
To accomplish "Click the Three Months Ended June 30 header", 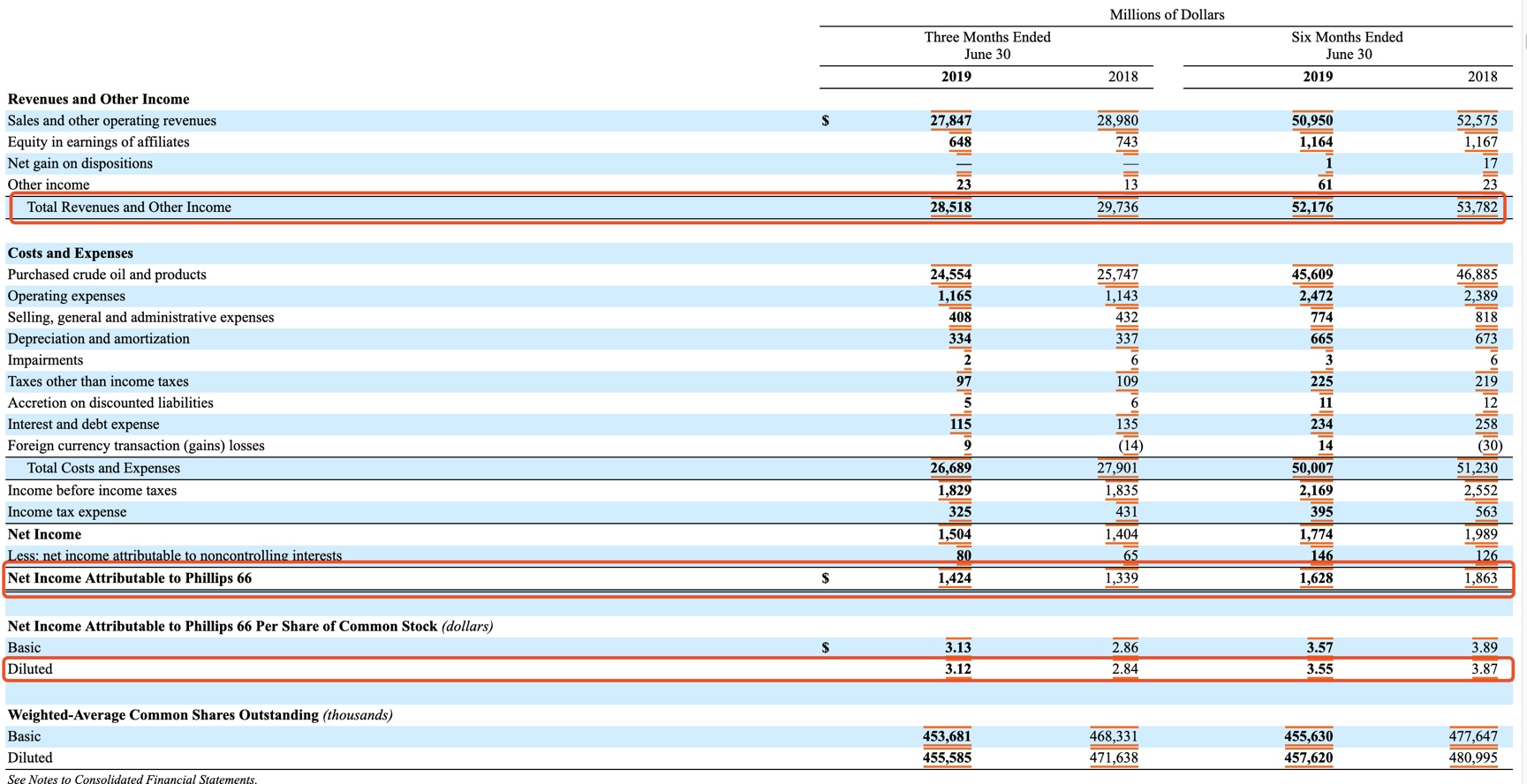I will 987,46.
